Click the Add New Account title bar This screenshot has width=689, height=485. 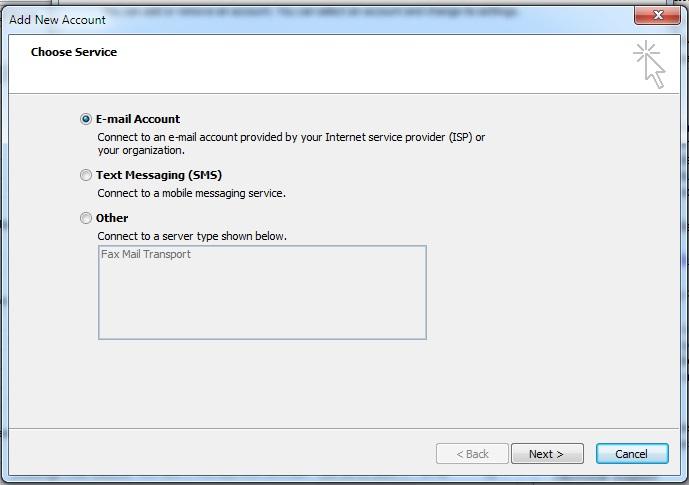[x=300, y=19]
